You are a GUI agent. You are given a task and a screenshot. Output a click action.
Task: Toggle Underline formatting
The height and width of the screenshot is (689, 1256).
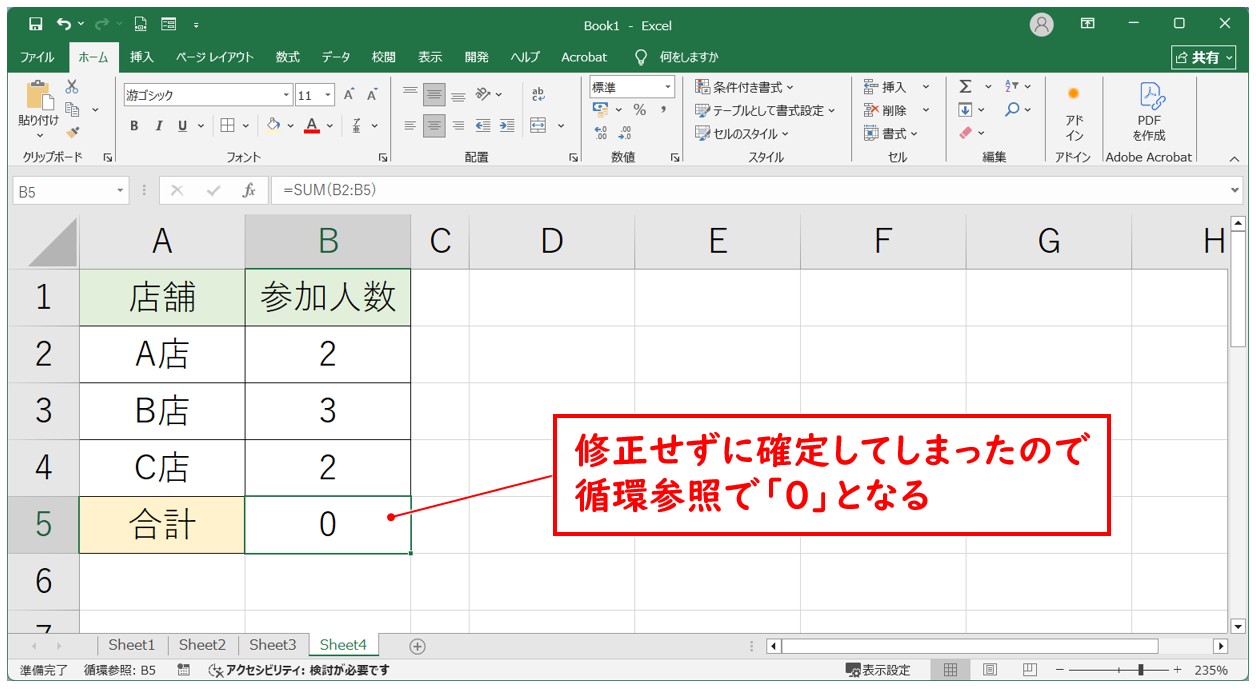point(182,126)
